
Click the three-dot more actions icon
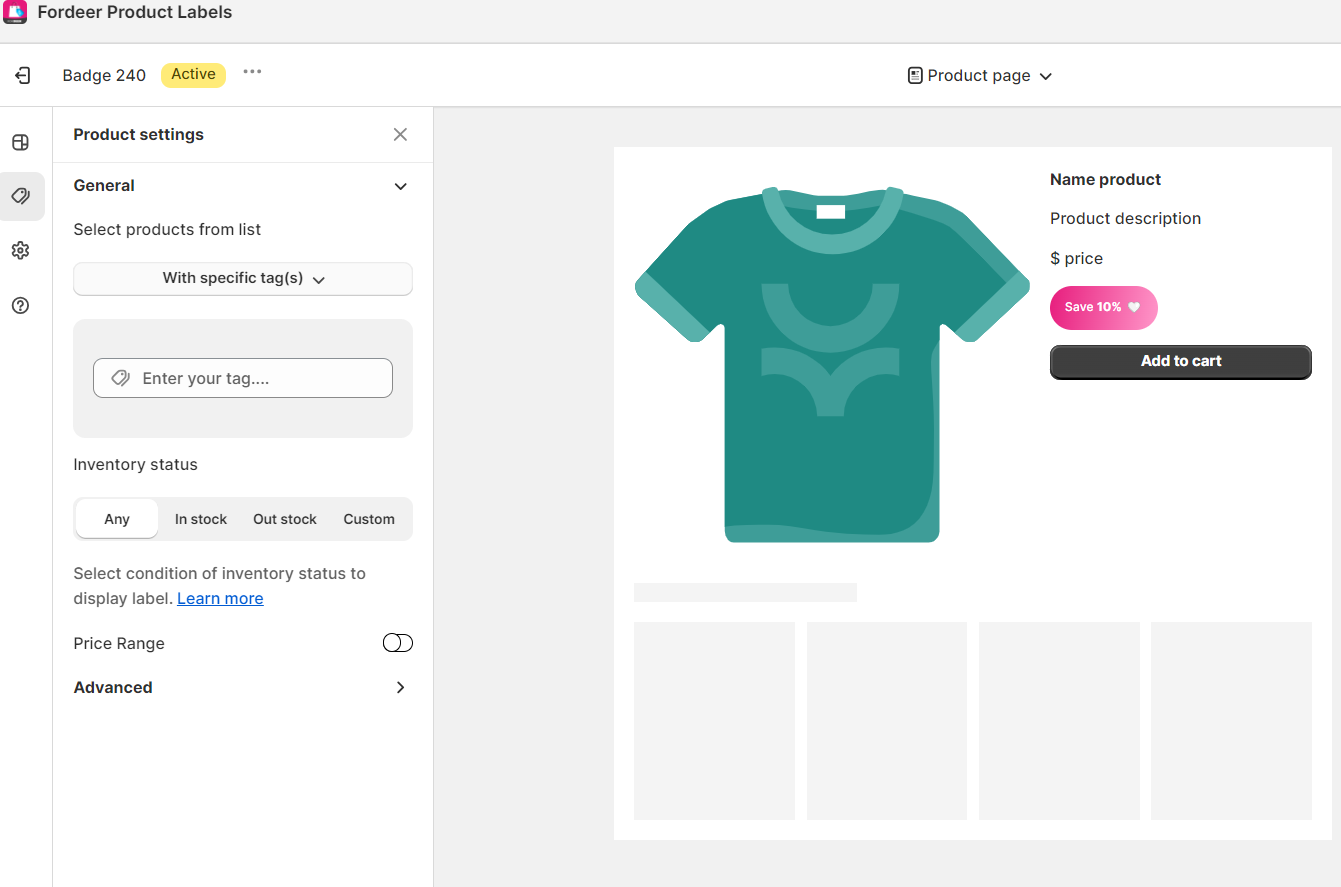[x=252, y=72]
